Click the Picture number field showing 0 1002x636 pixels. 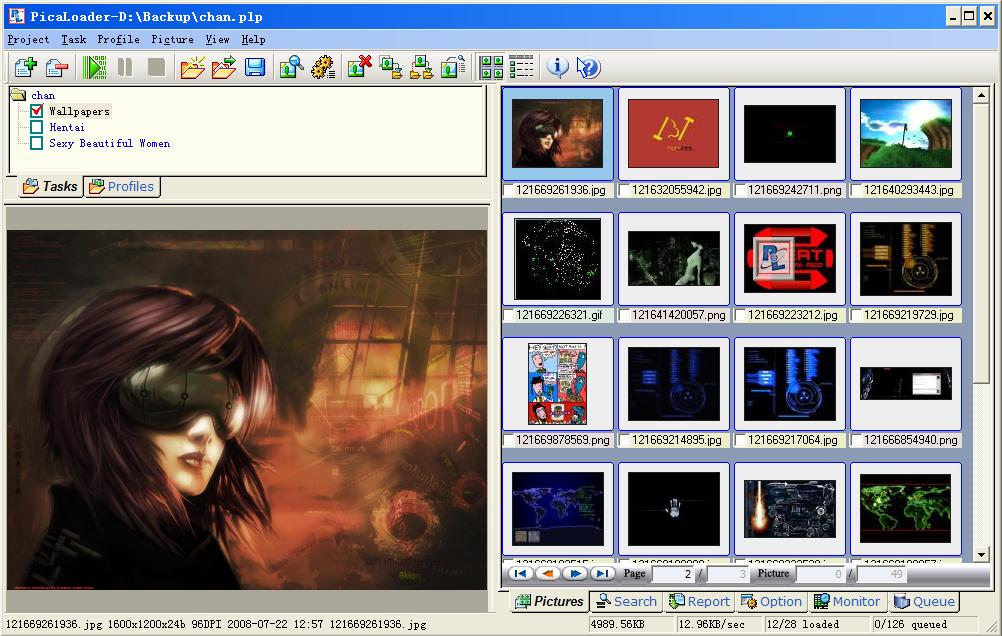[819, 574]
